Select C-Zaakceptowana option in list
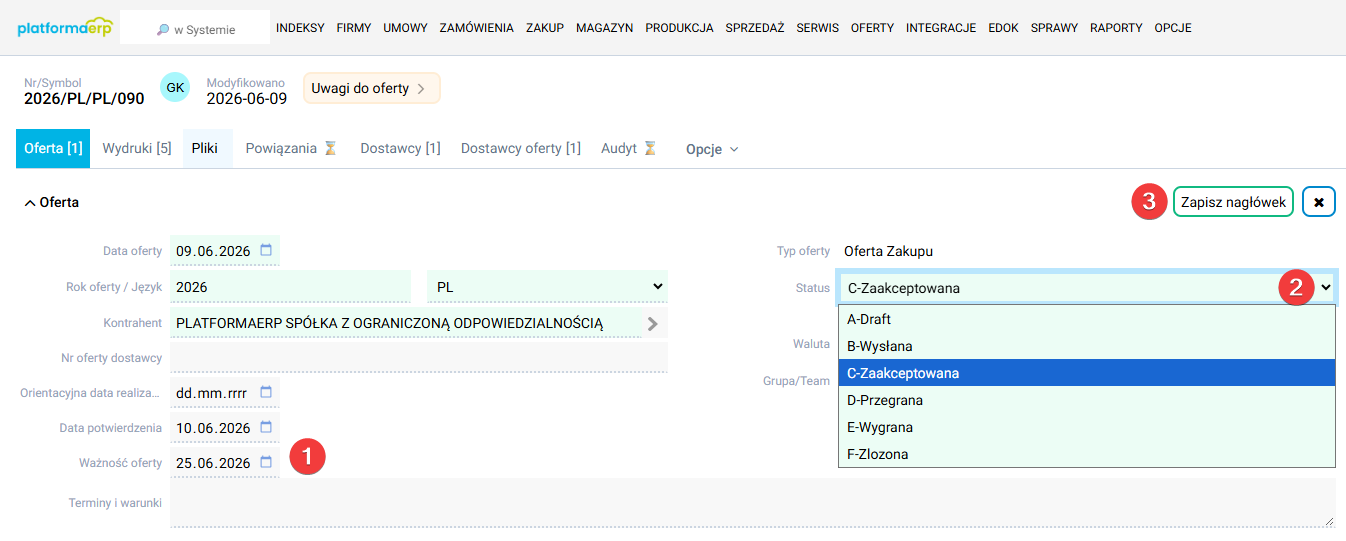This screenshot has width=1346, height=541. 1087,373
